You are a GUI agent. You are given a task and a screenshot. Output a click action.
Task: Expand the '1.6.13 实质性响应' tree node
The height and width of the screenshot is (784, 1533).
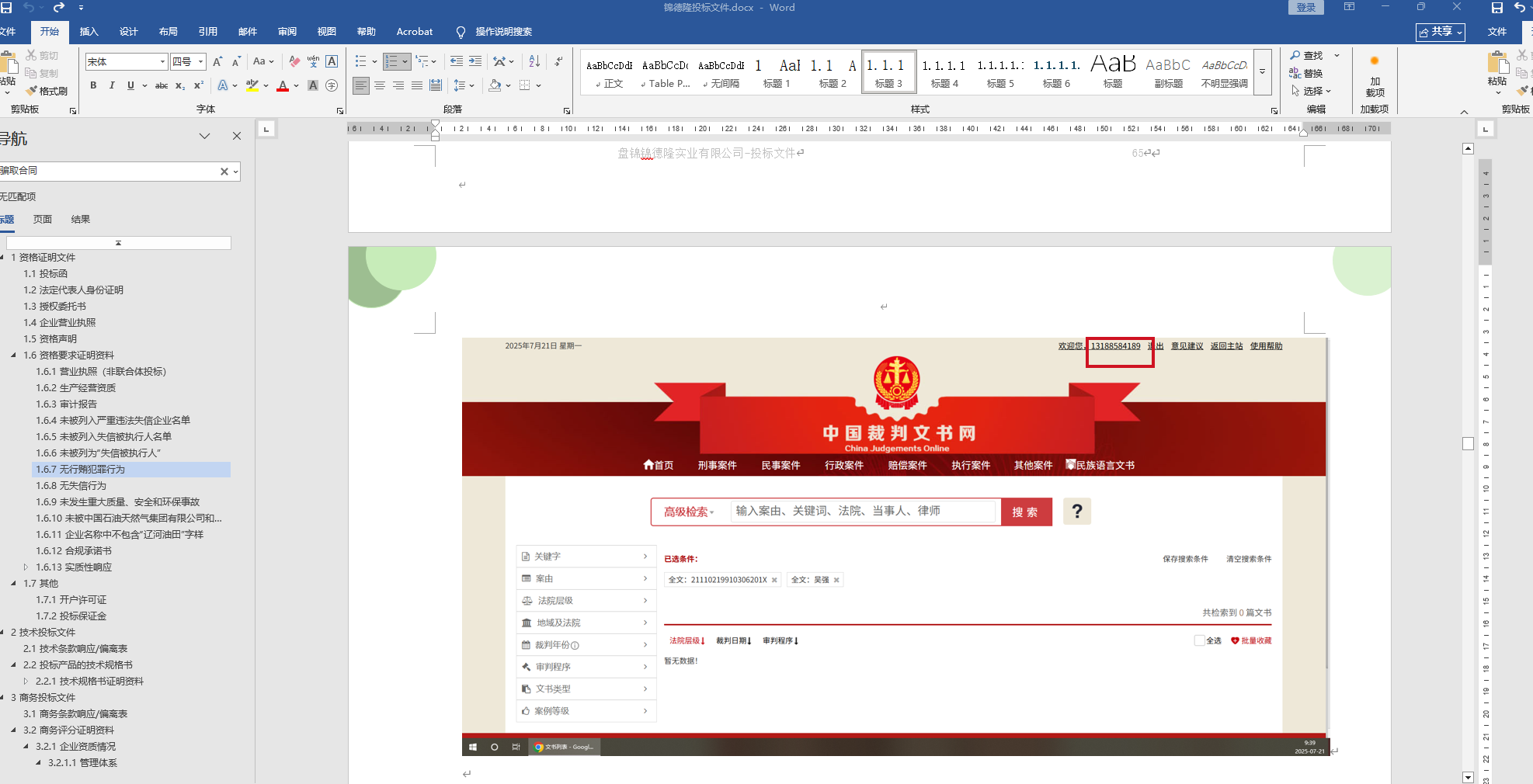[x=26, y=567]
